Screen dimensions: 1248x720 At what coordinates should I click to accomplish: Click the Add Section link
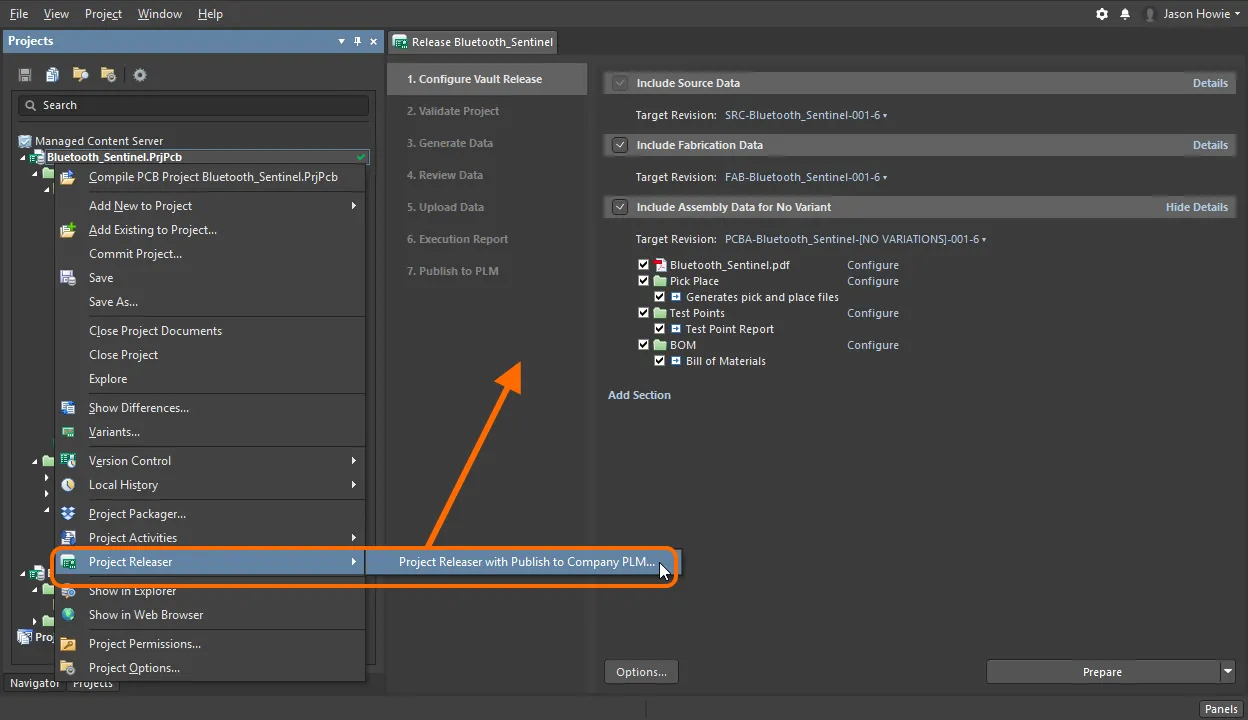click(639, 395)
